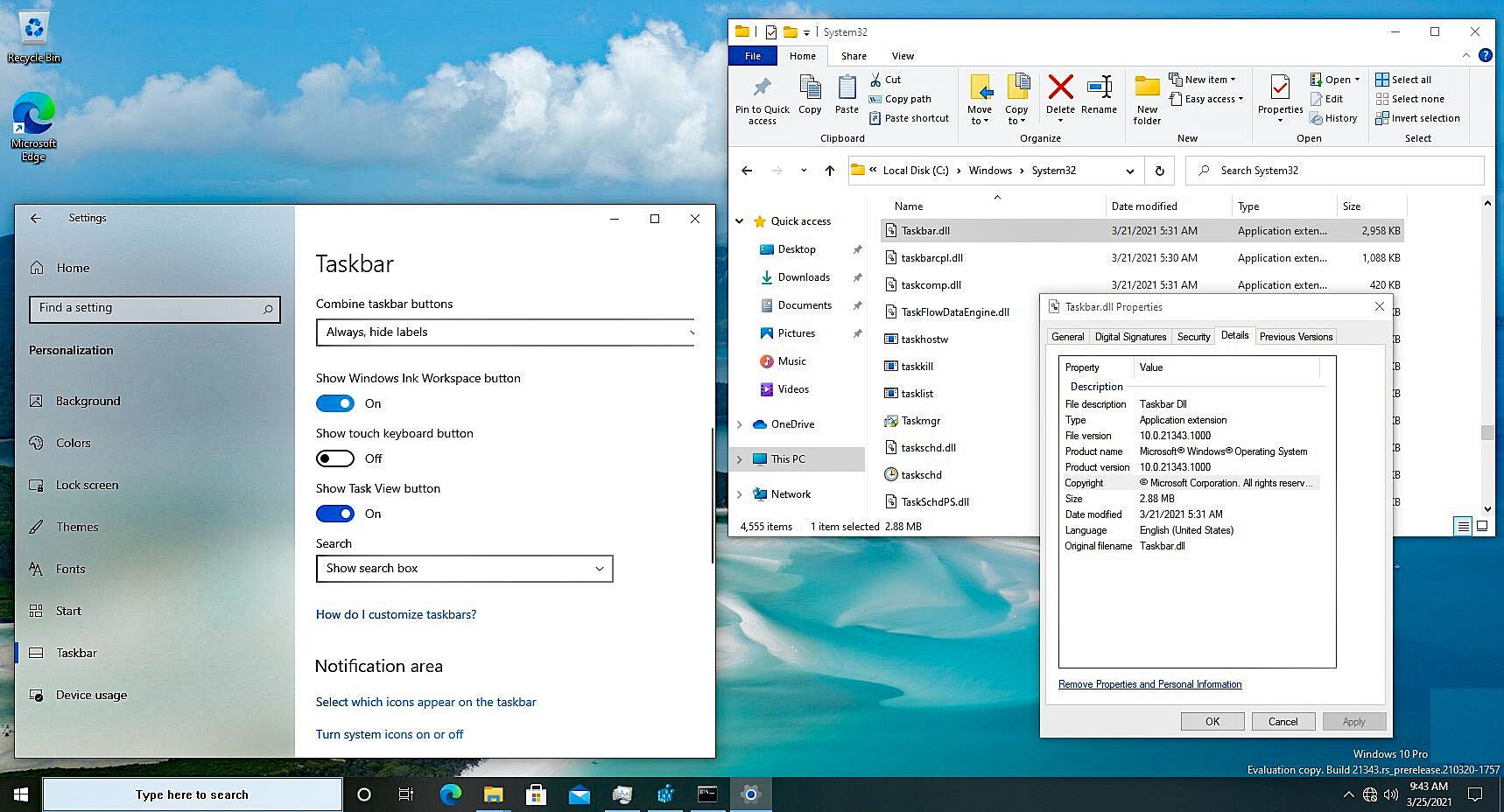
Task: Click the Settings window back arrow
Action: (36, 218)
